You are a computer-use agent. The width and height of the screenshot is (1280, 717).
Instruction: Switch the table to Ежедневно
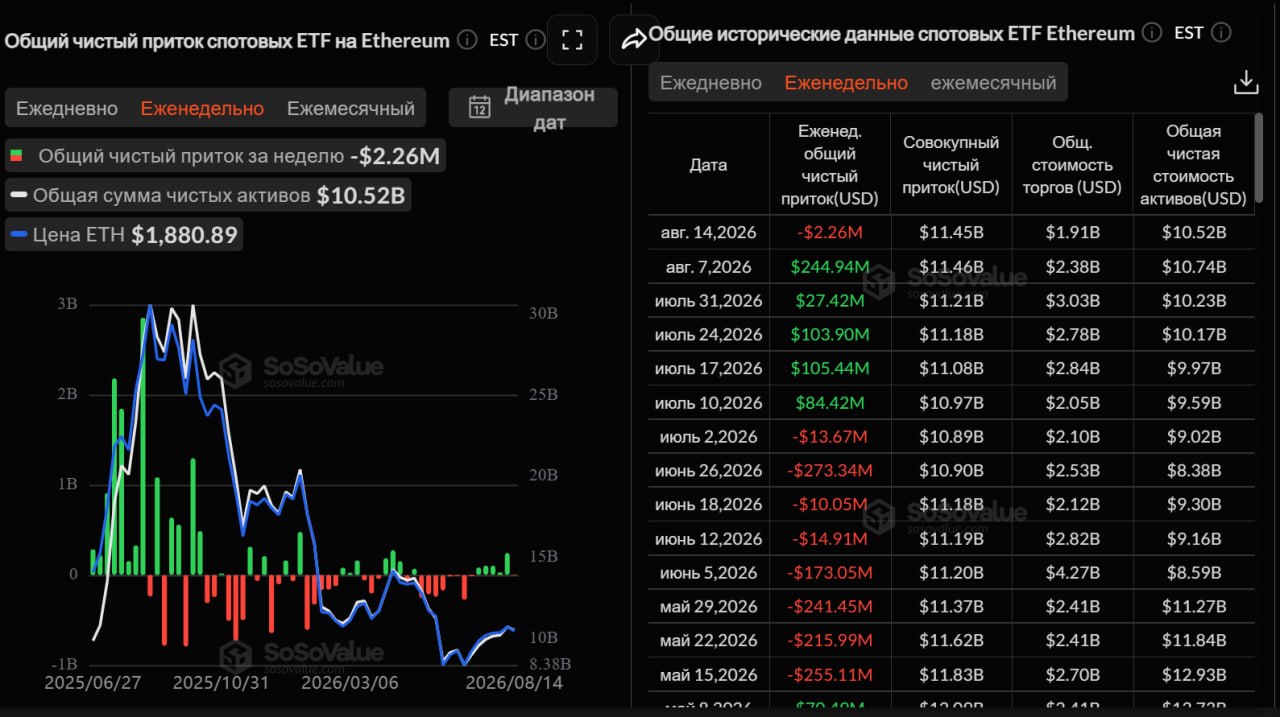711,82
